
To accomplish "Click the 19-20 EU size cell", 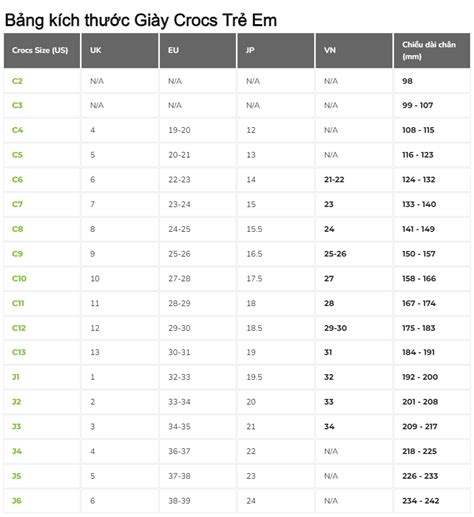I will coord(179,130).
